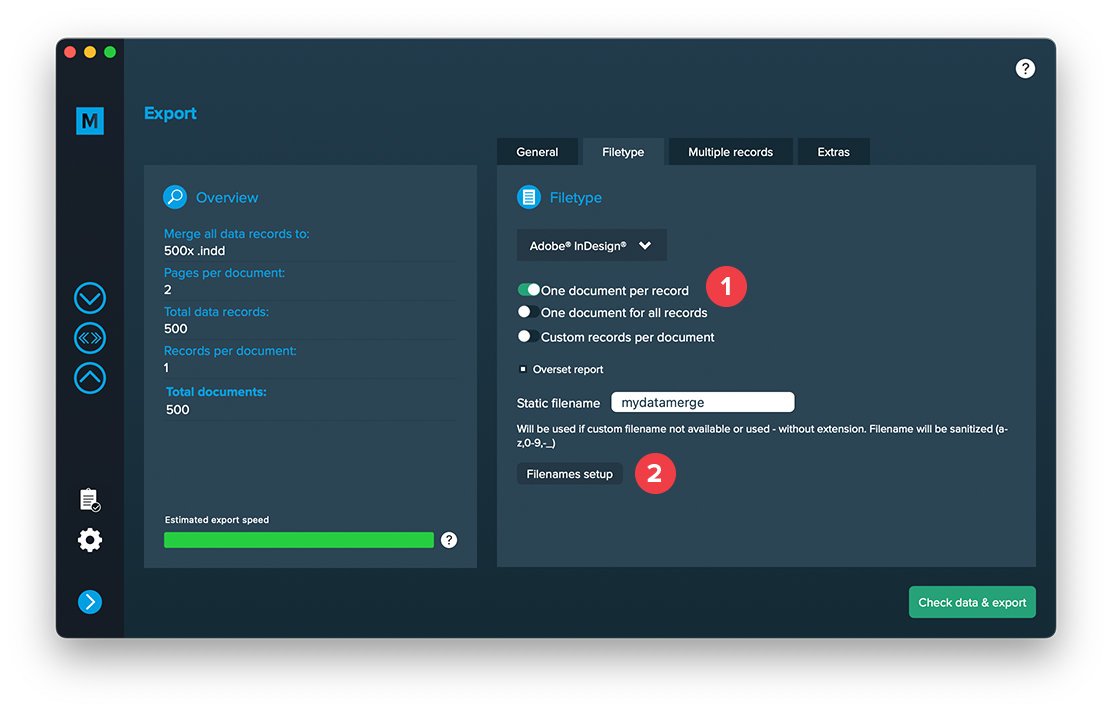Click the Static filename input field
Image resolution: width=1112 pixels, height=712 pixels.
(x=702, y=403)
